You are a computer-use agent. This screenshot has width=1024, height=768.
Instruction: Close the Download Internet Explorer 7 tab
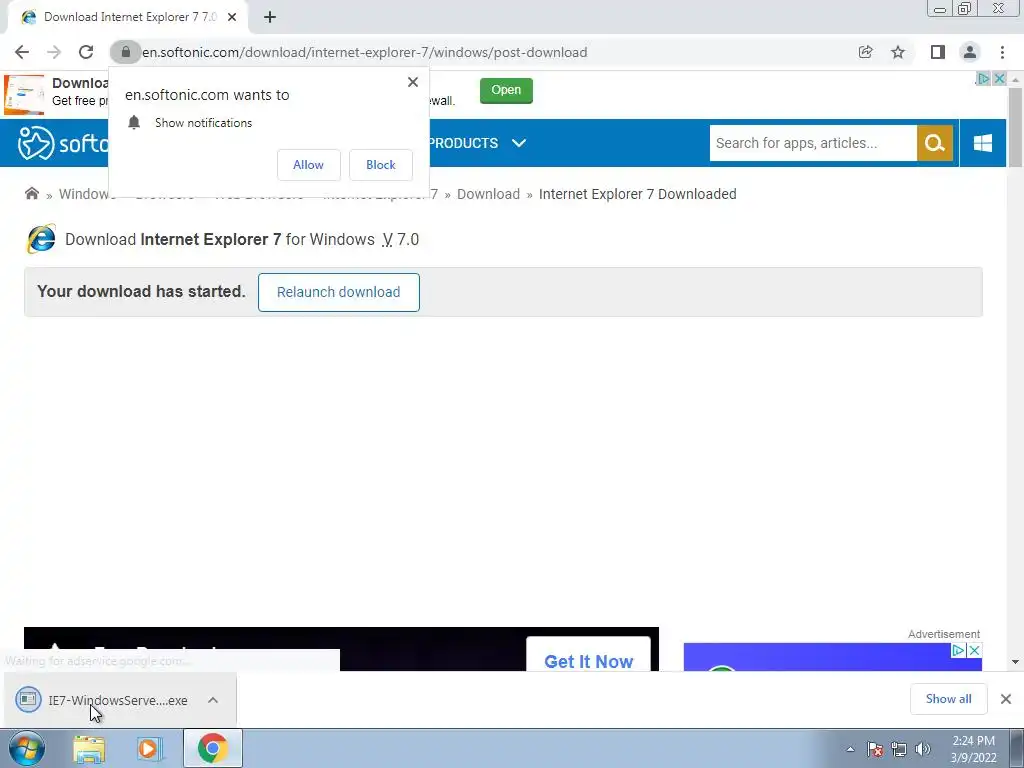tap(232, 17)
